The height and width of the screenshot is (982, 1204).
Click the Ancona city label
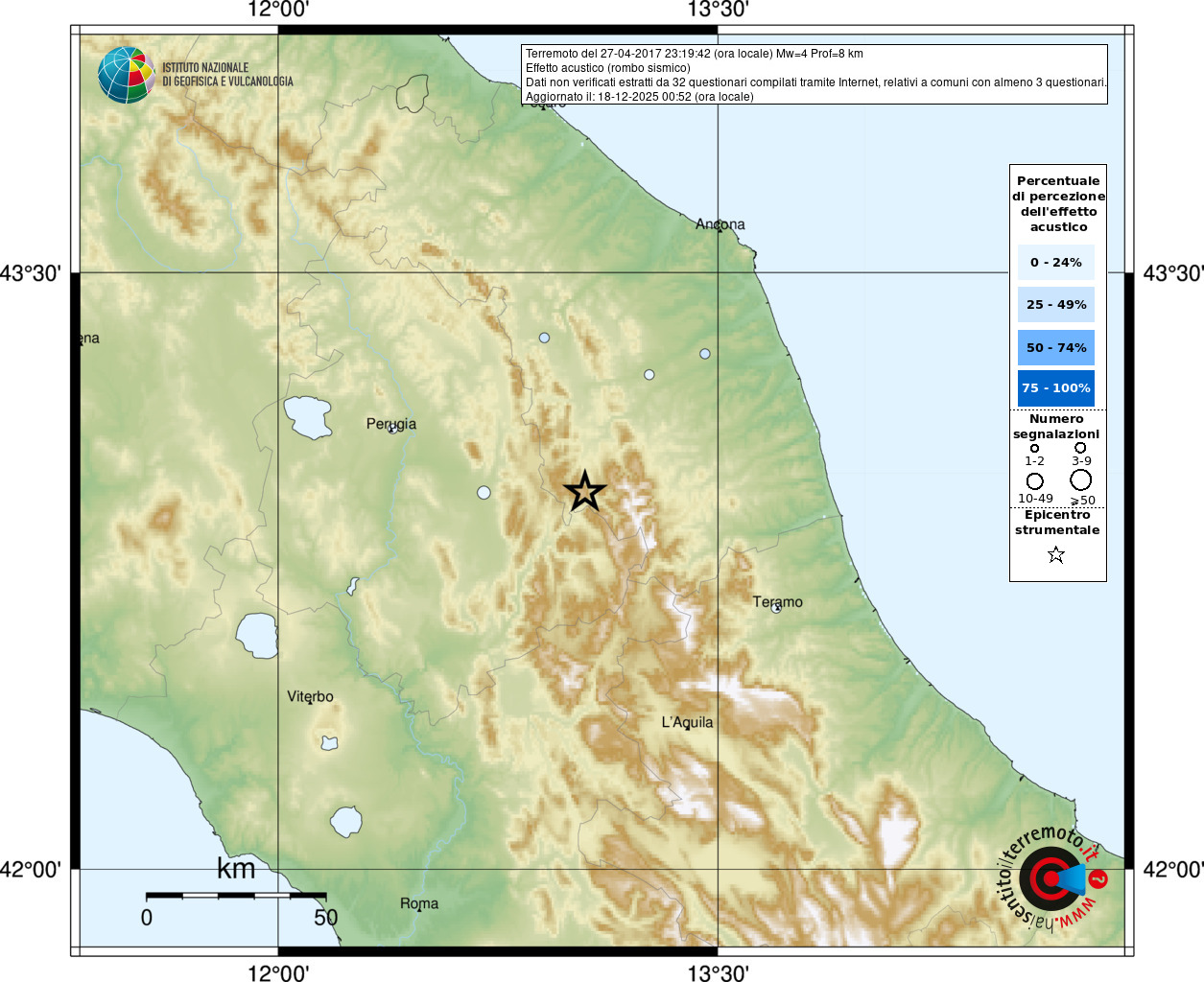tap(720, 223)
